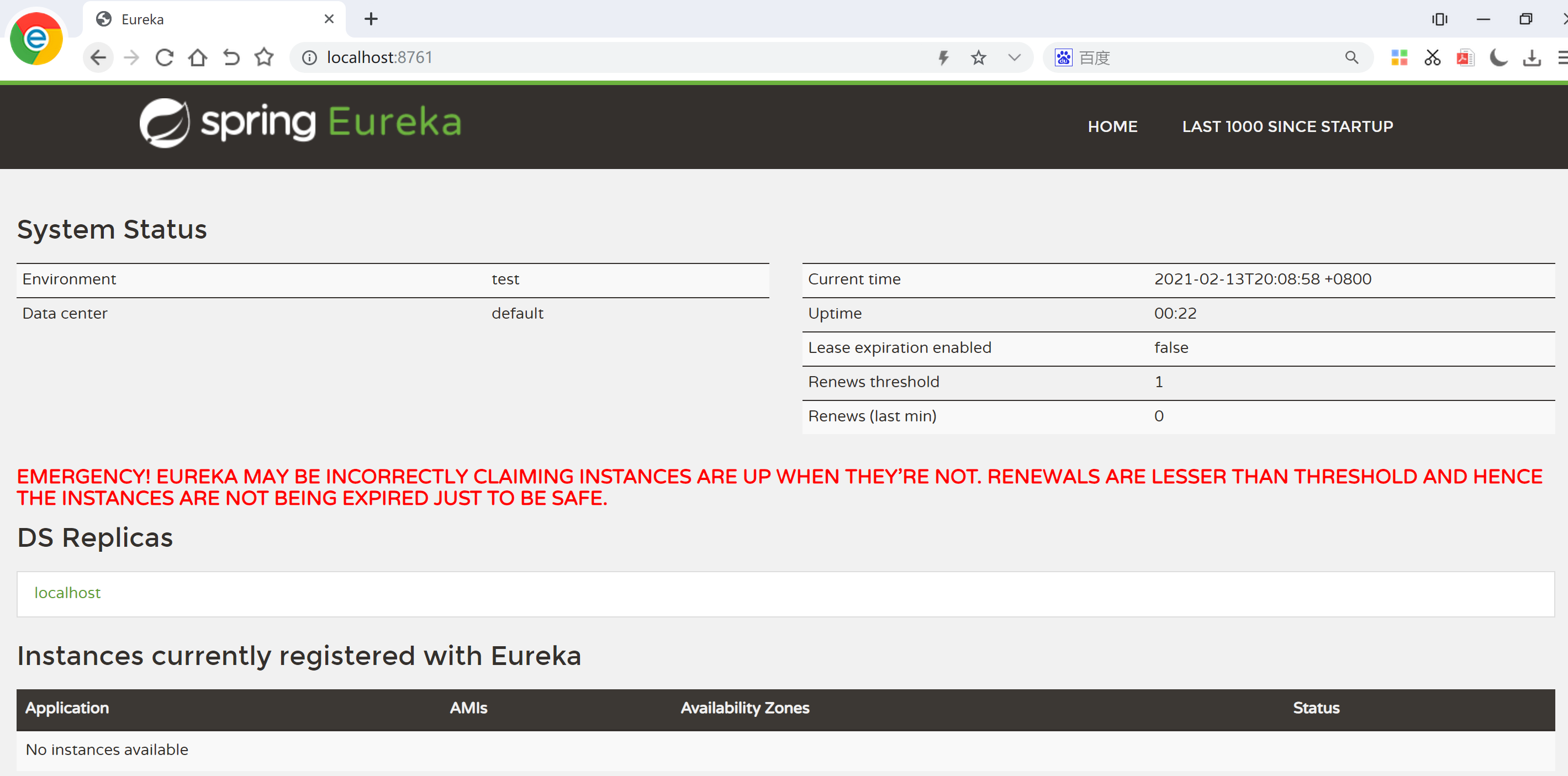Click the Baidu search input field
The width and height of the screenshot is (1568, 776).
(x=1208, y=58)
